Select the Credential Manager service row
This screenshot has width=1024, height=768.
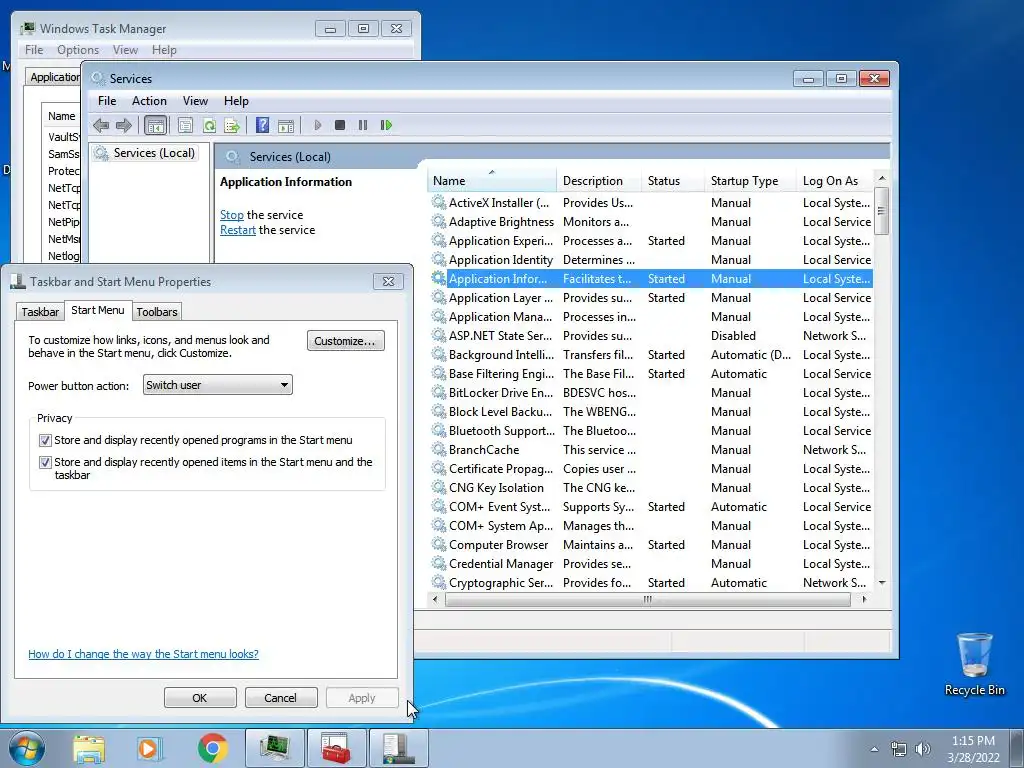click(x=651, y=564)
